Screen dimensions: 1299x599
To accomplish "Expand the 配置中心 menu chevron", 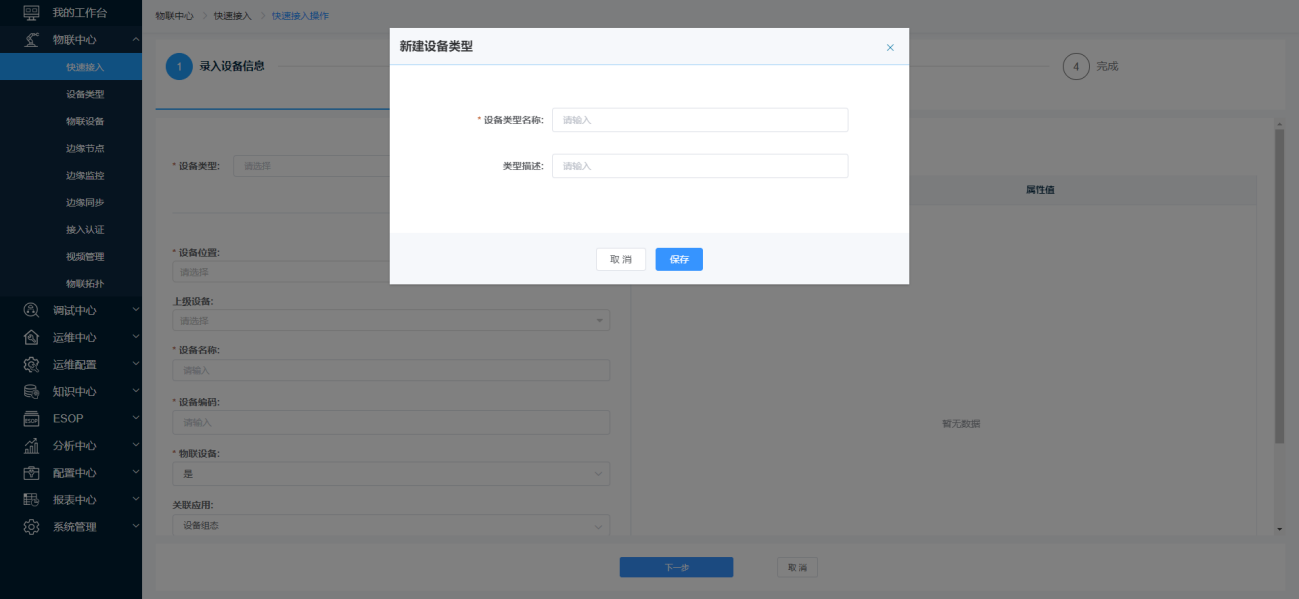I will (x=136, y=472).
